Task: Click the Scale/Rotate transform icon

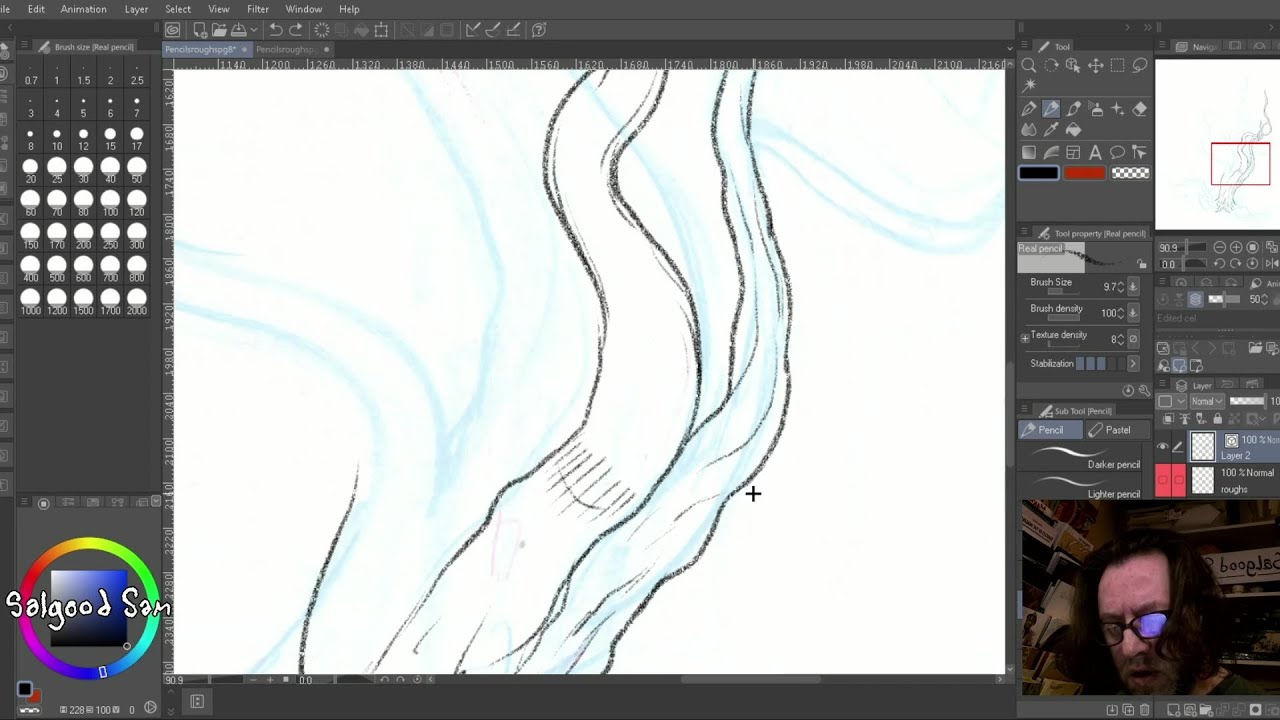Action: (381, 30)
